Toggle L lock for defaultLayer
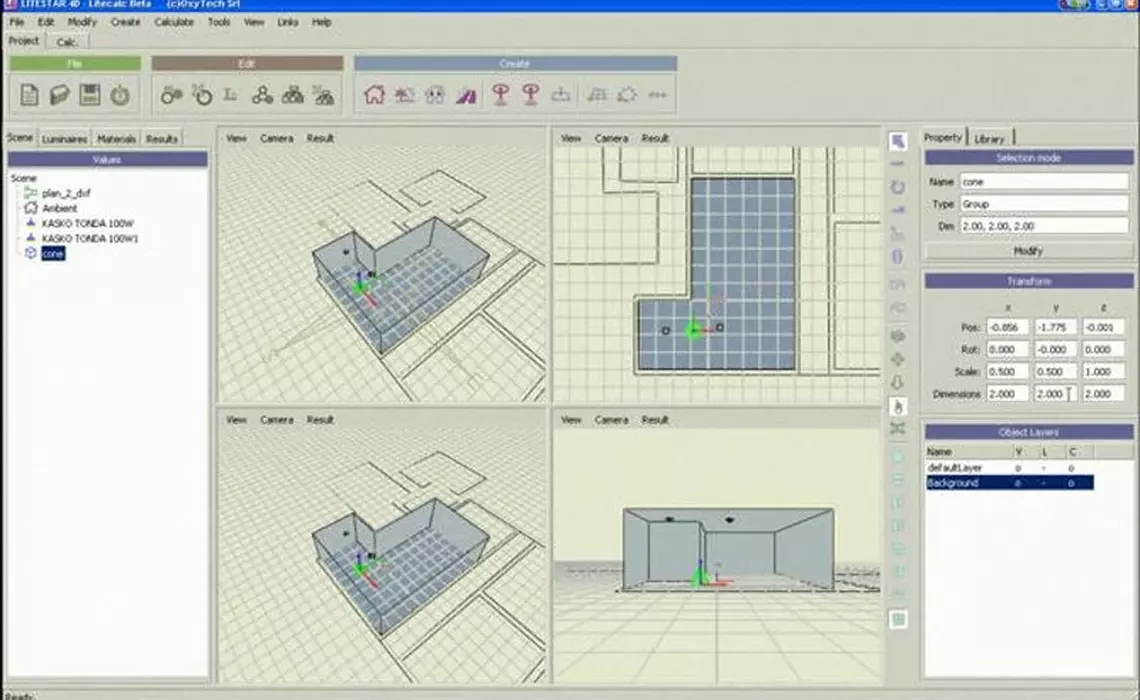Screen dimensions: 1140x700 click(1044, 468)
